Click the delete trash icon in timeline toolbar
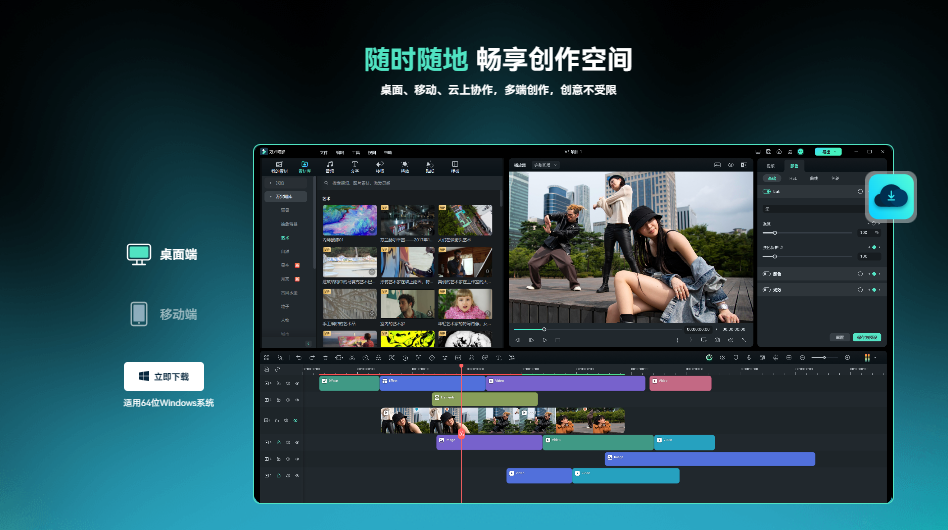The image size is (948, 530). pos(325,358)
